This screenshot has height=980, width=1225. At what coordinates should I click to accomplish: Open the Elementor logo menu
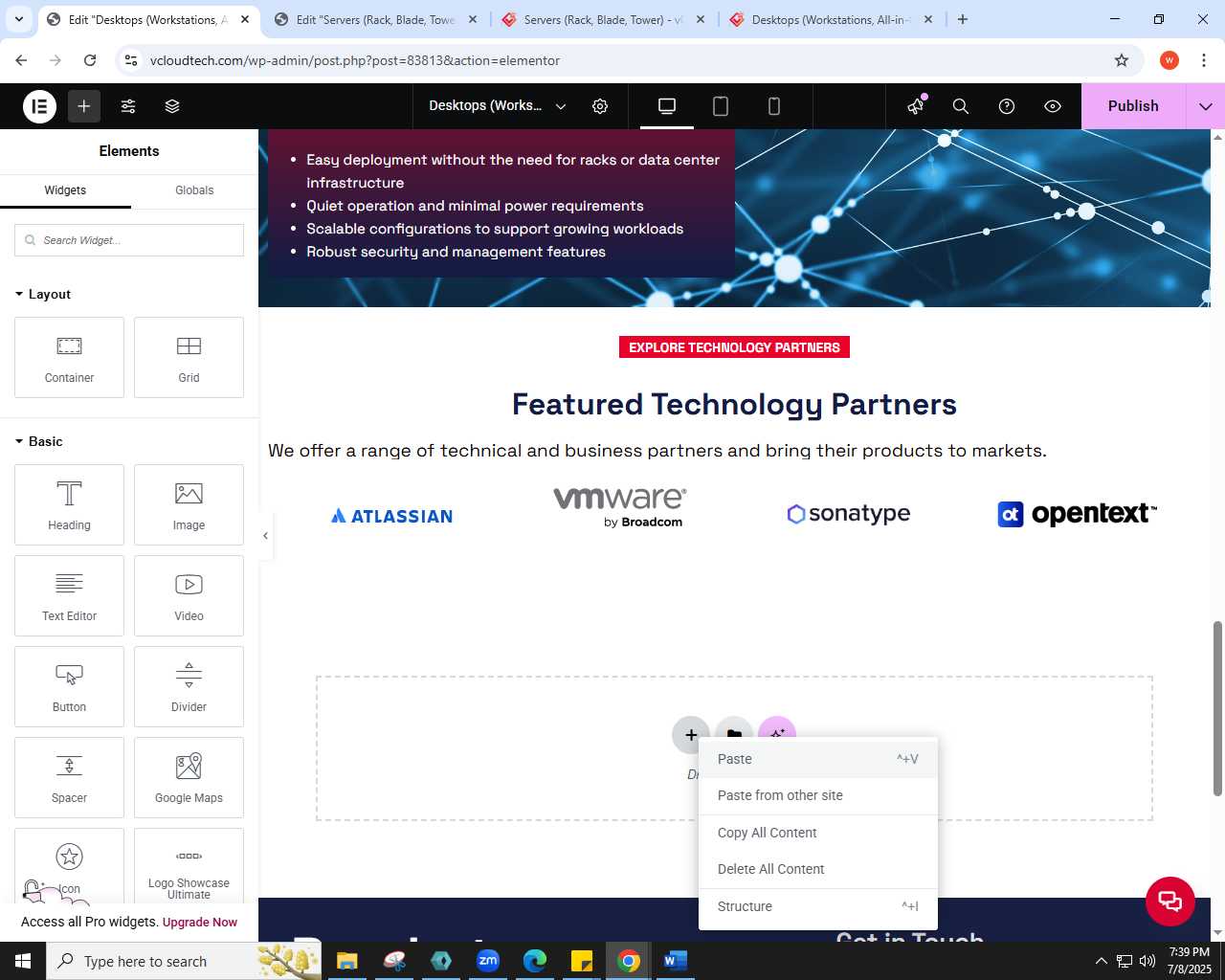point(40,106)
